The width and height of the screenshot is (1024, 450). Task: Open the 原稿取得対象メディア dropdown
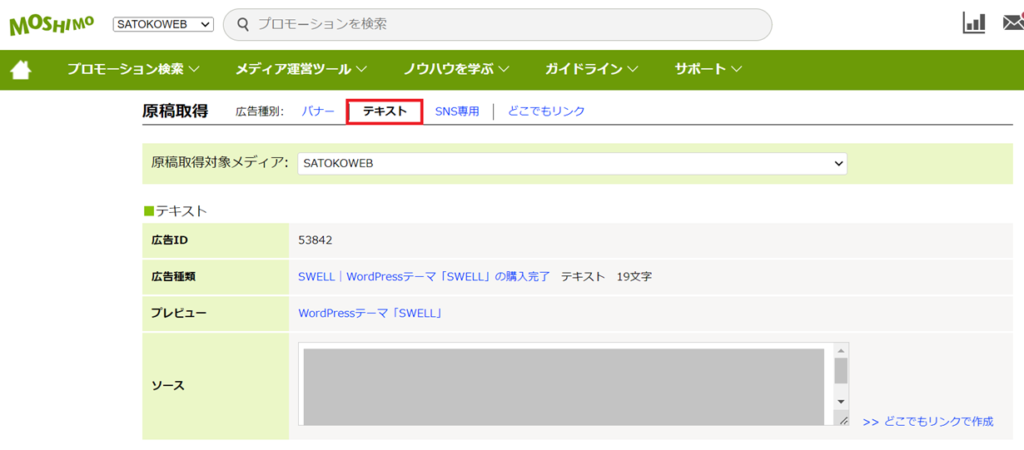click(572, 164)
